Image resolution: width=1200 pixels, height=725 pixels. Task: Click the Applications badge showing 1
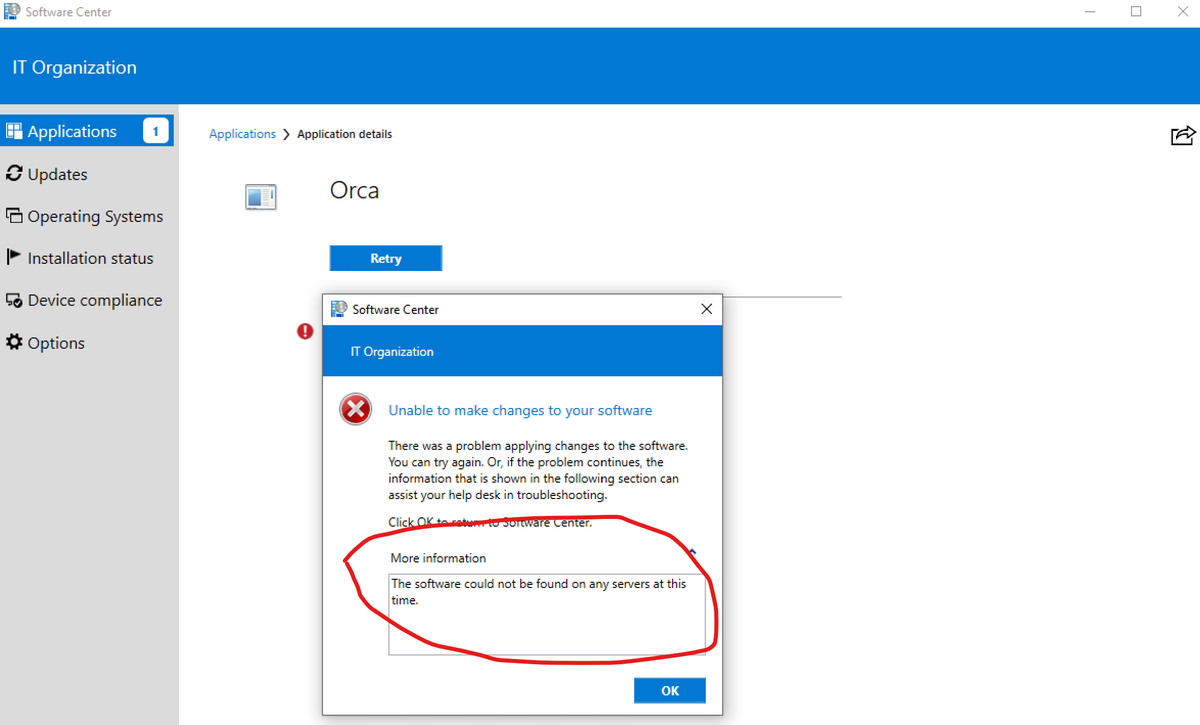click(155, 131)
